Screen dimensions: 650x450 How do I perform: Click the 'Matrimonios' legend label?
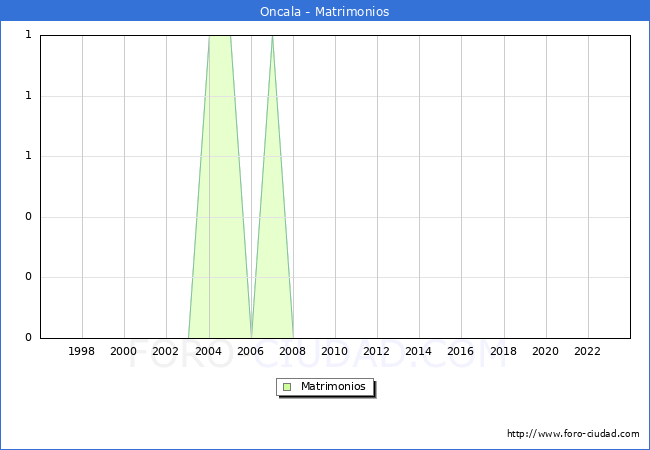[333, 386]
